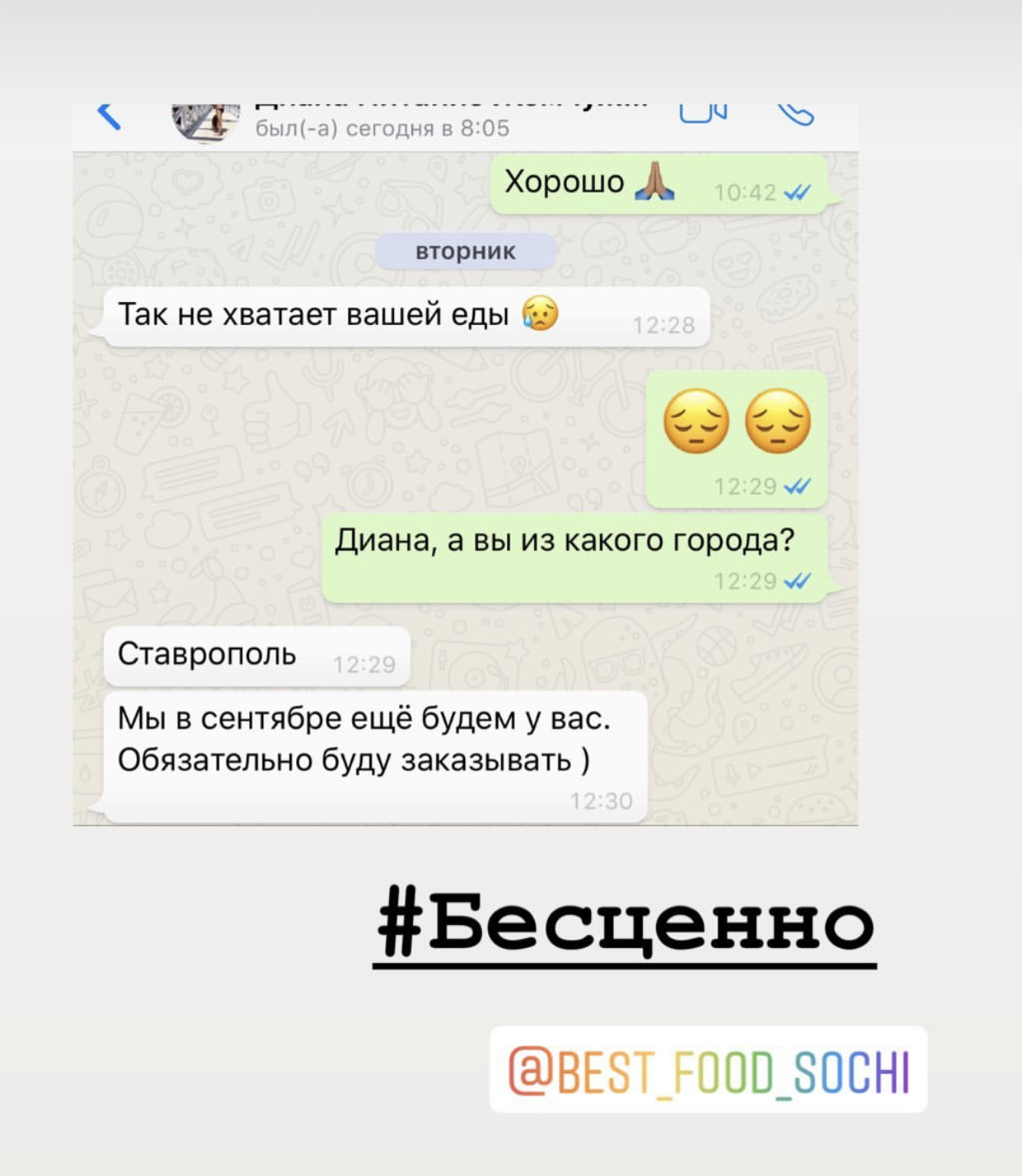Open the @BEST_FOOD_SOCHI mention
This screenshot has width=1022, height=1176.
tap(708, 1070)
